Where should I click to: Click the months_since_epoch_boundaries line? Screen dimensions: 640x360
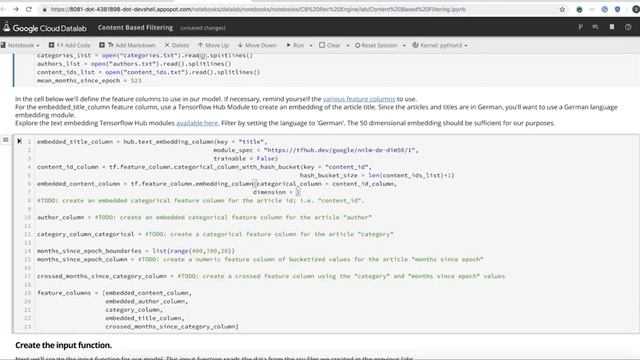pyautogui.click(x=136, y=251)
